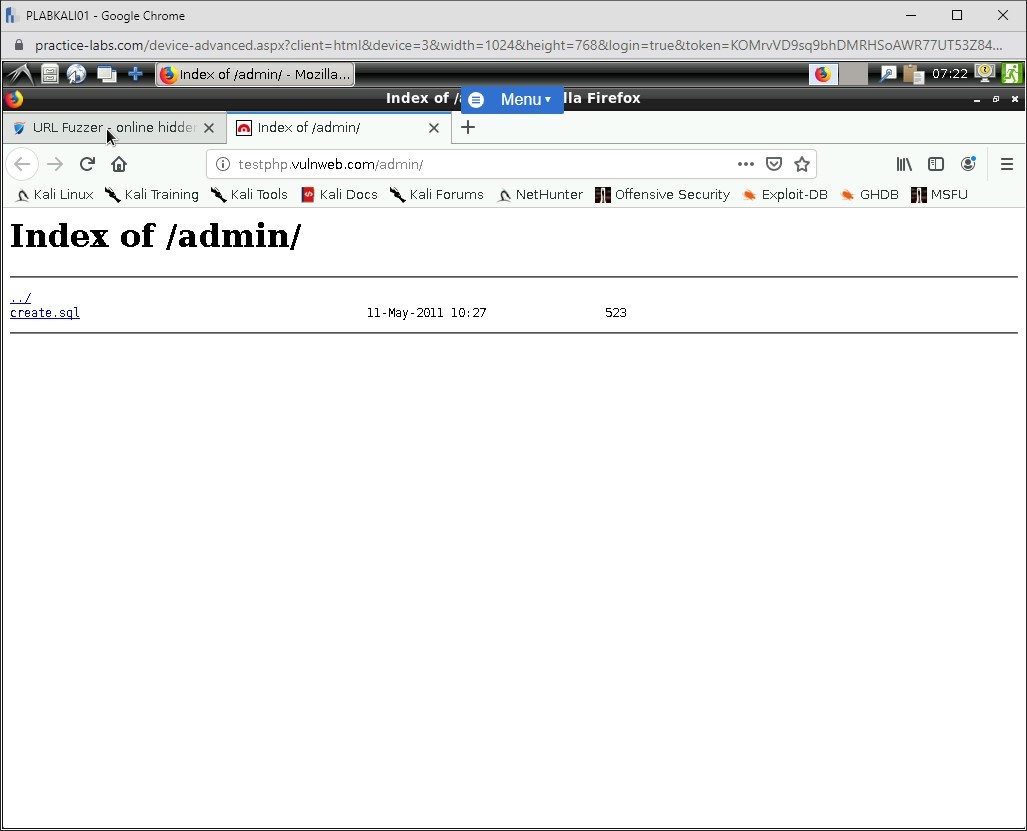Viewport: 1027px width, 831px height.
Task: Navigate to the parent directory link
Action: [20, 297]
